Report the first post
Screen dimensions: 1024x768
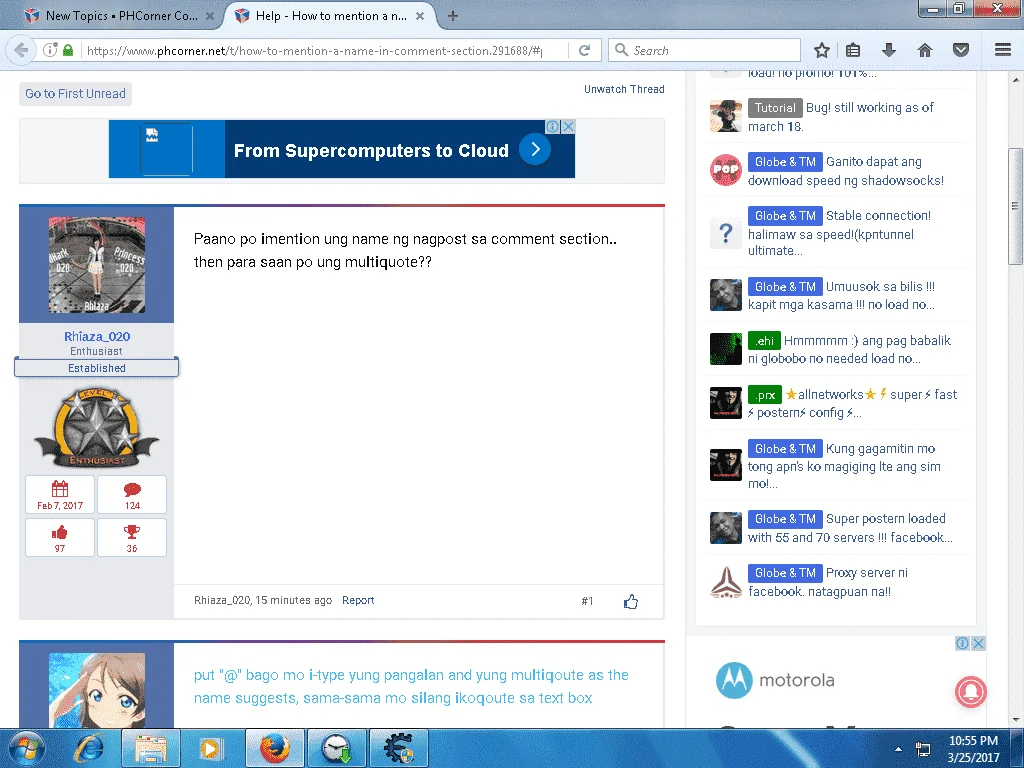pos(358,600)
